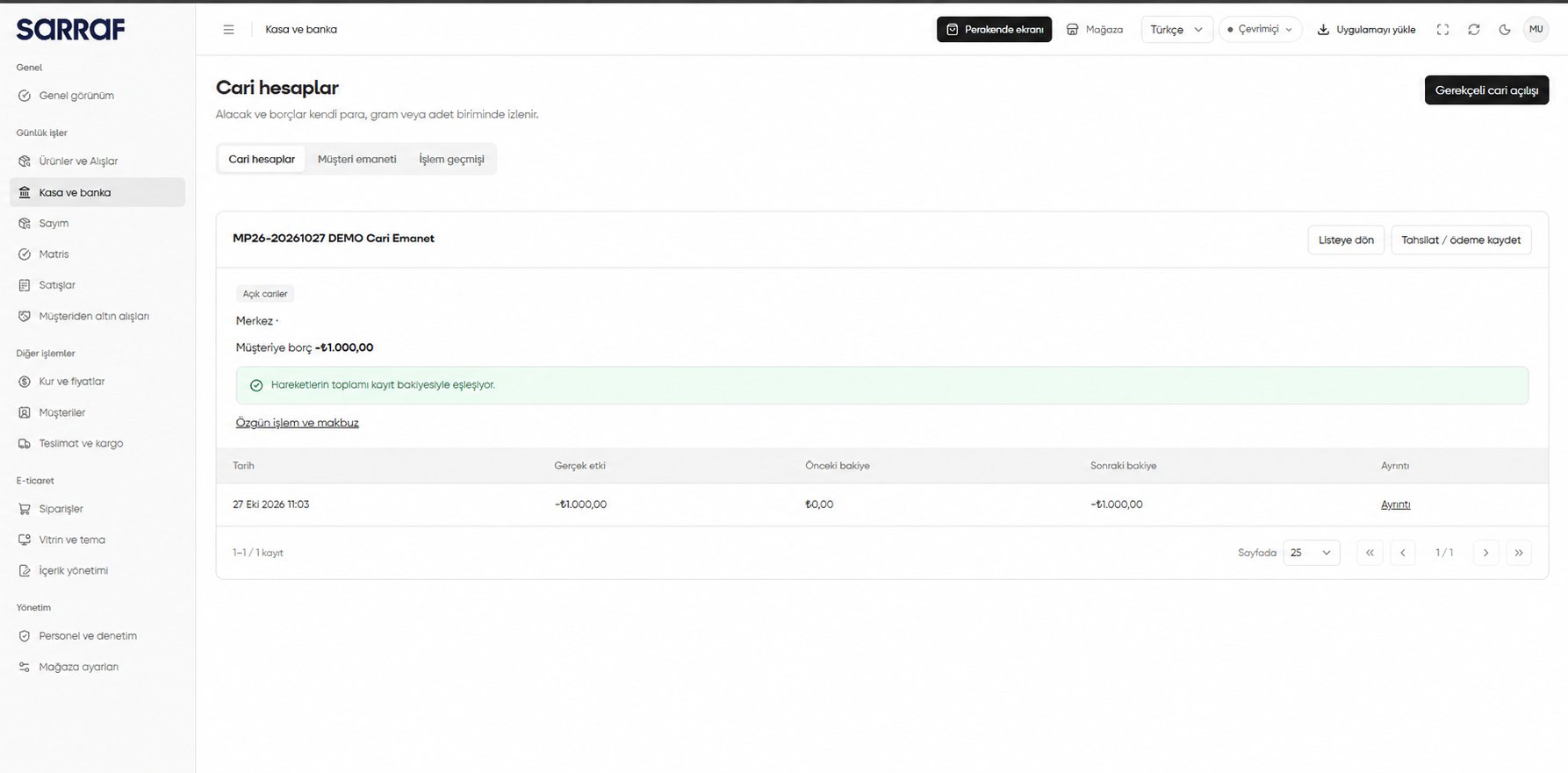Click the SARRAF logo

[70, 30]
